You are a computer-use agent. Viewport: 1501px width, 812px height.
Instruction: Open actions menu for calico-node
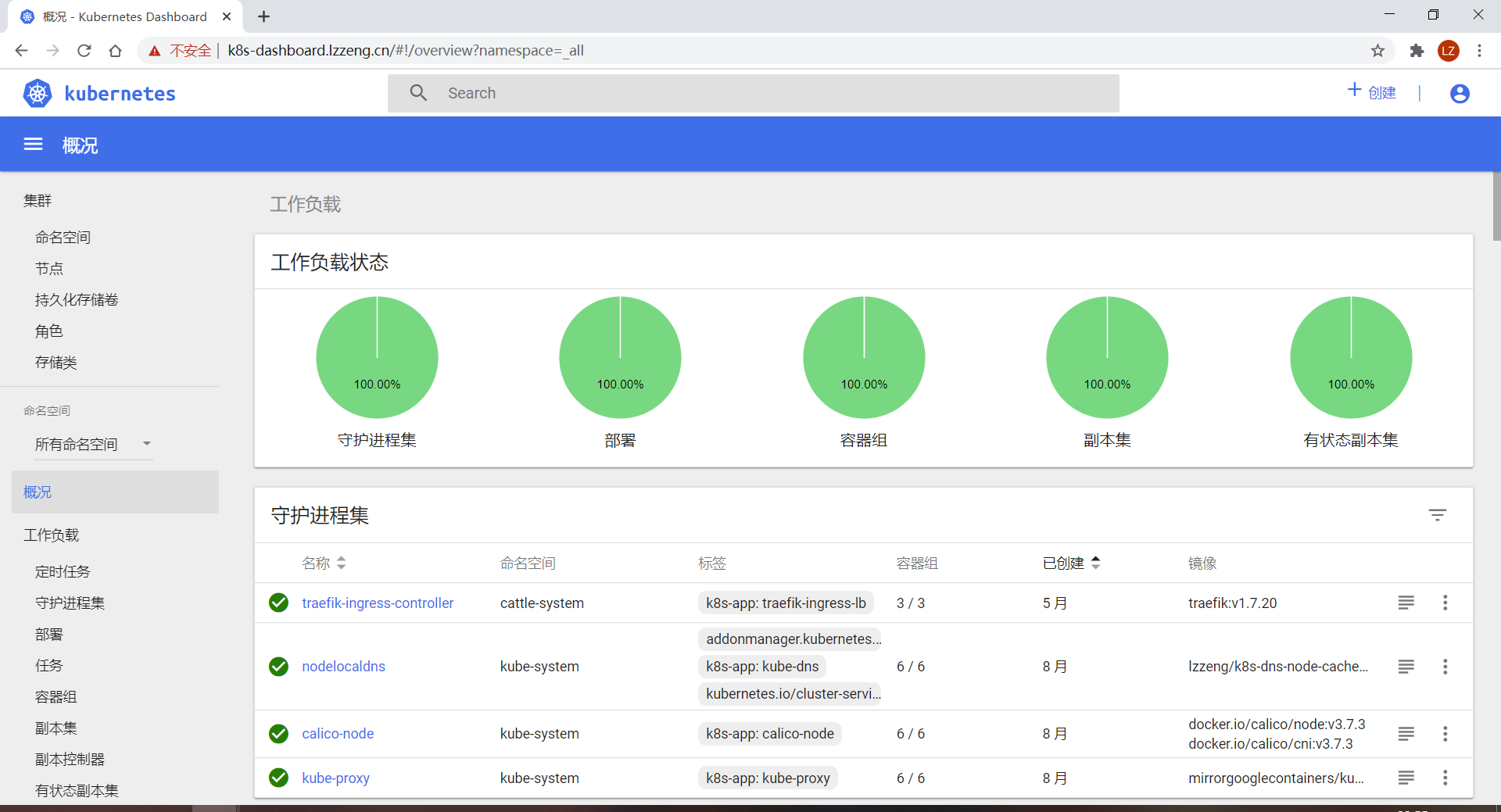pyautogui.click(x=1445, y=734)
